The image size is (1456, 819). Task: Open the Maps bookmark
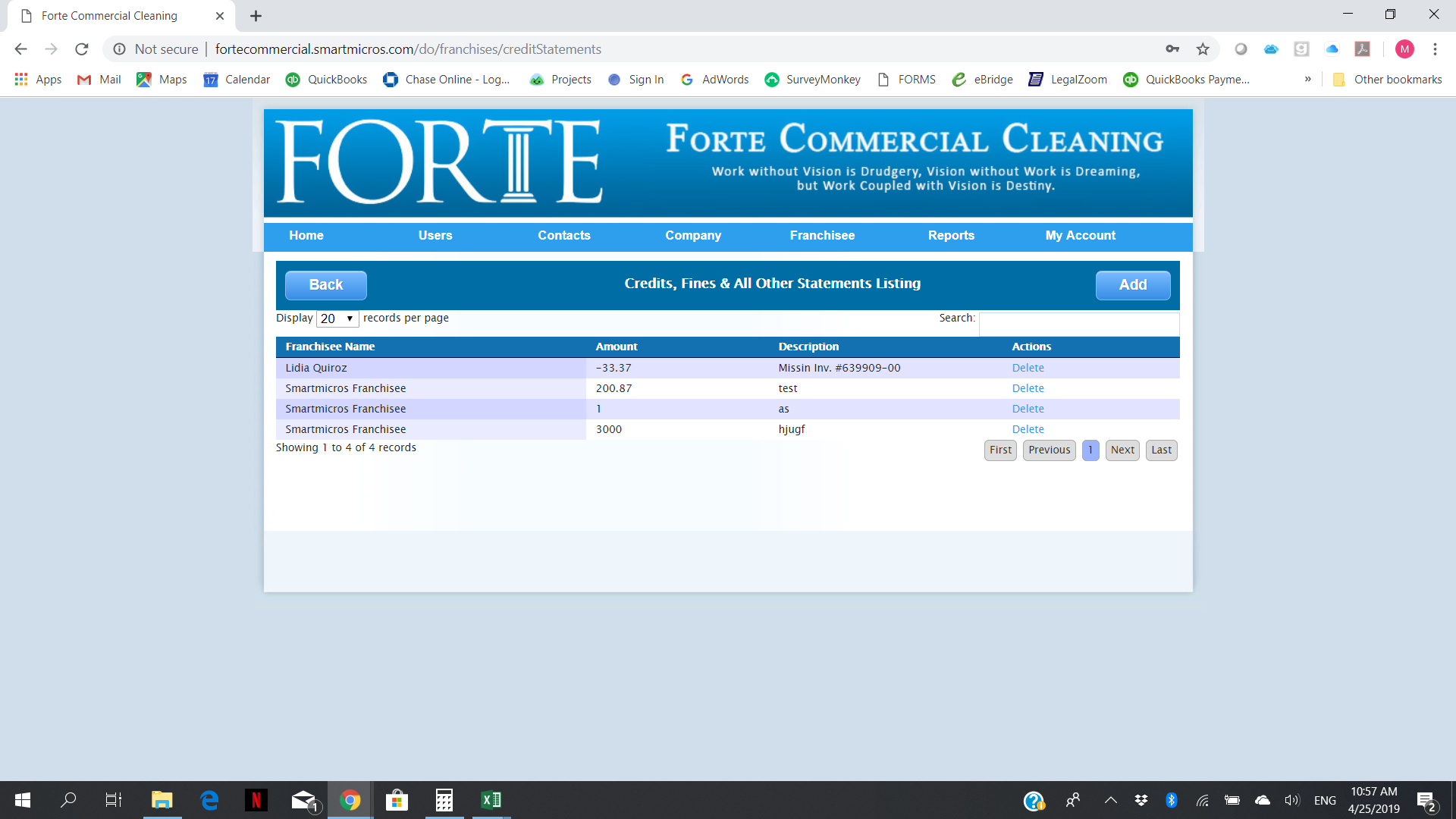pos(162,80)
